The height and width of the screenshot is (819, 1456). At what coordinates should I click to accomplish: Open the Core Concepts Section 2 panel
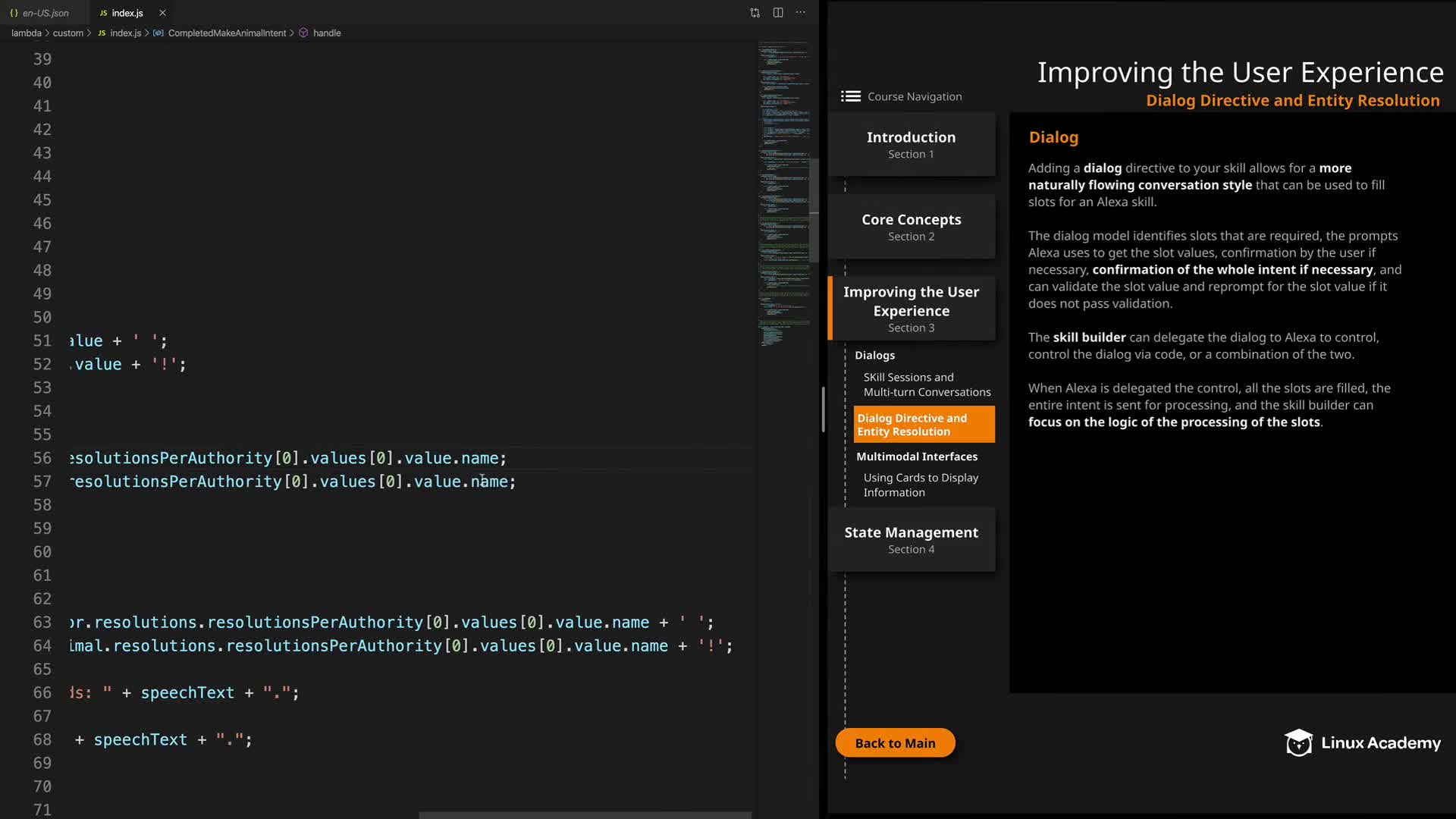(x=911, y=227)
